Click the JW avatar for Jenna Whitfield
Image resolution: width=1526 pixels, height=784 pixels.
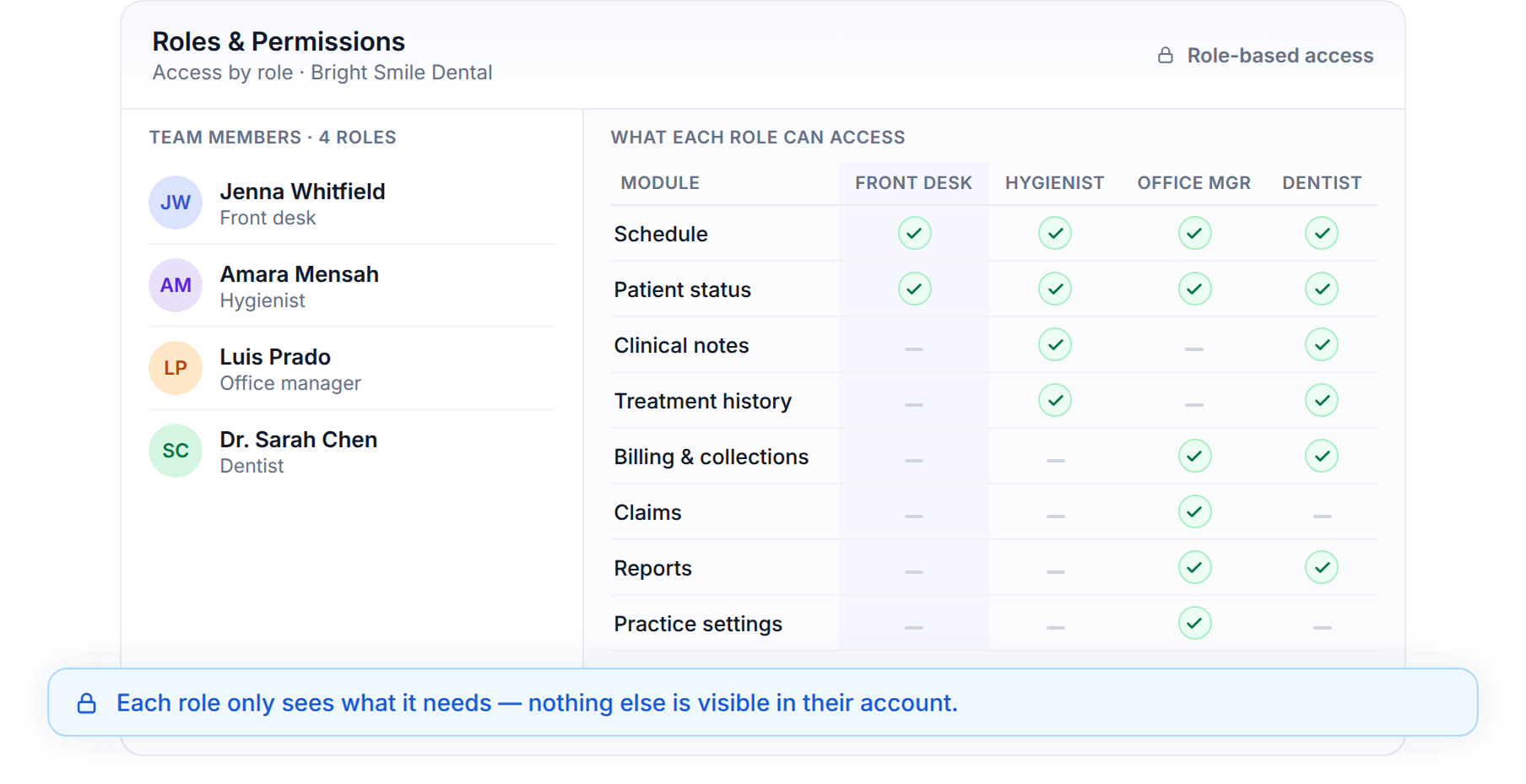pos(176,203)
